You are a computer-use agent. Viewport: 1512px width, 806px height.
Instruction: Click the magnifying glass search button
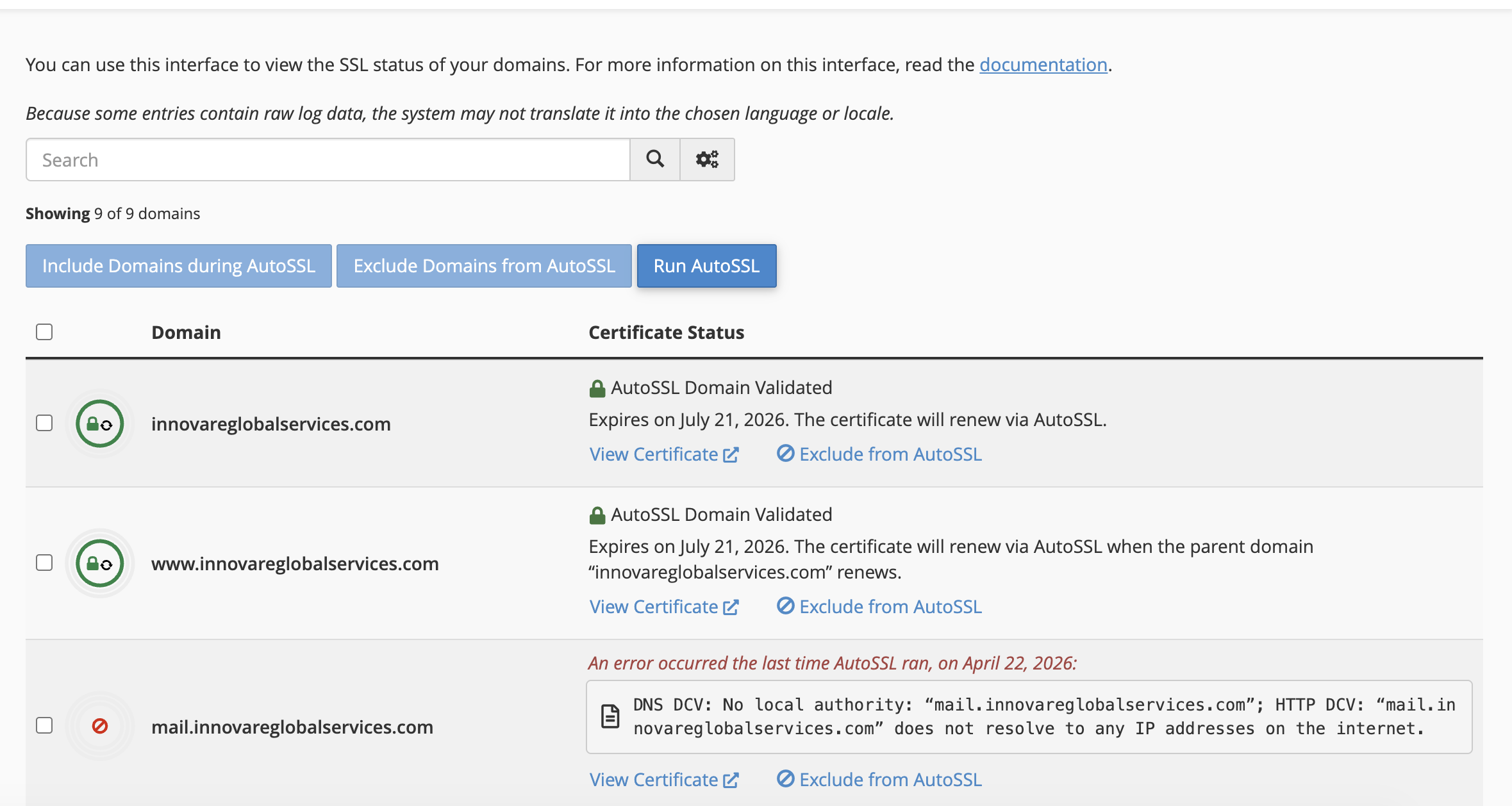pos(654,159)
